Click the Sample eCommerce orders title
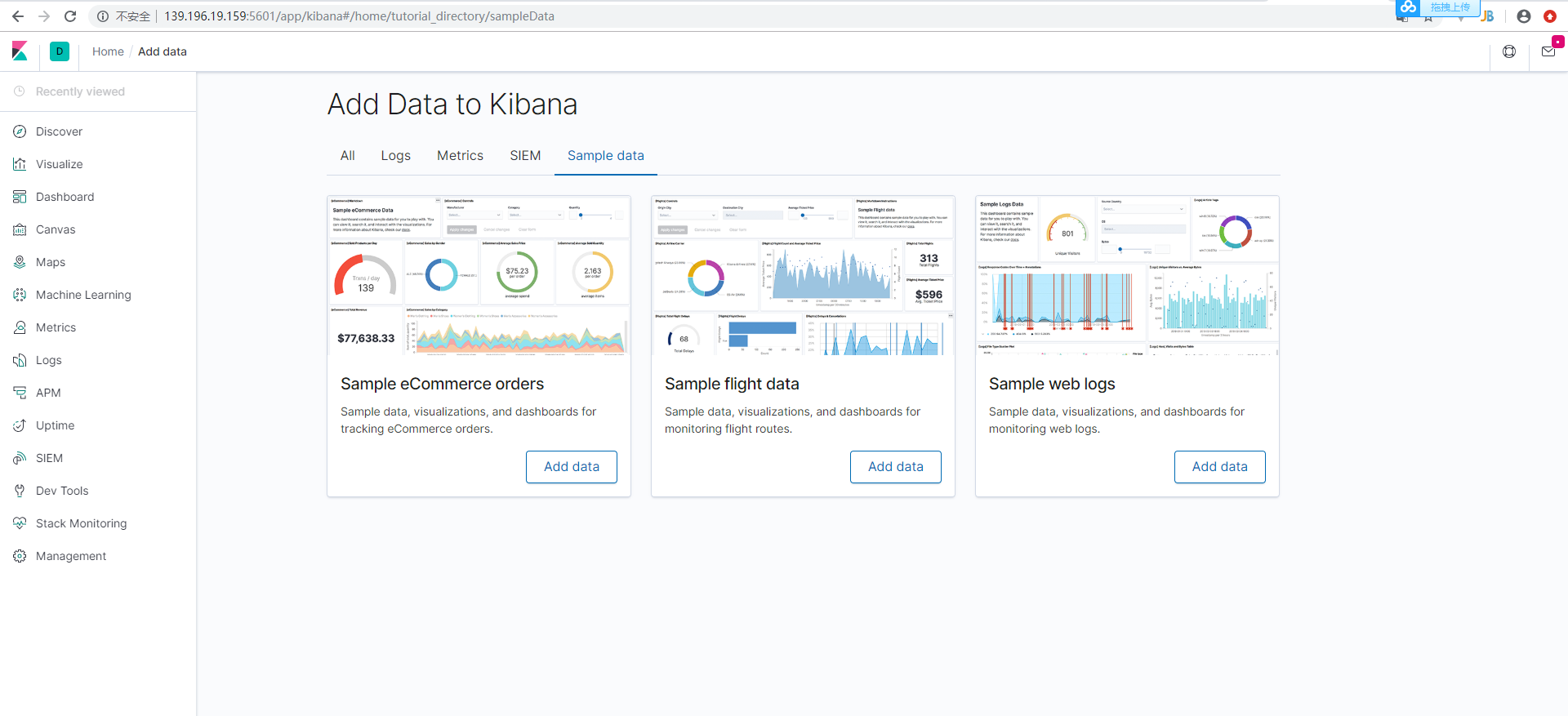This screenshot has height=716, width=1568. point(442,384)
